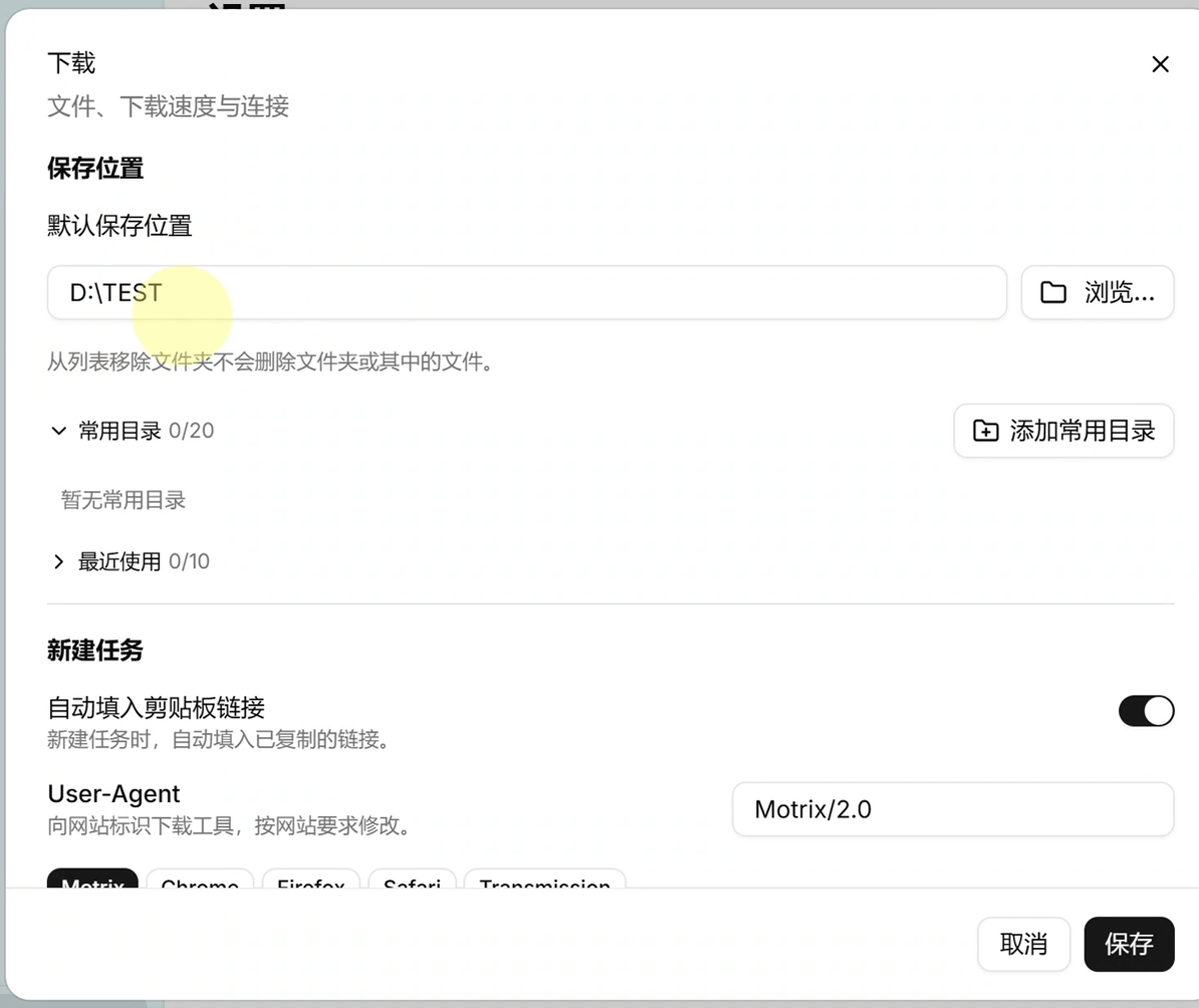Click the 新建任务 section heading
The width and height of the screenshot is (1199, 1008).
(x=95, y=650)
